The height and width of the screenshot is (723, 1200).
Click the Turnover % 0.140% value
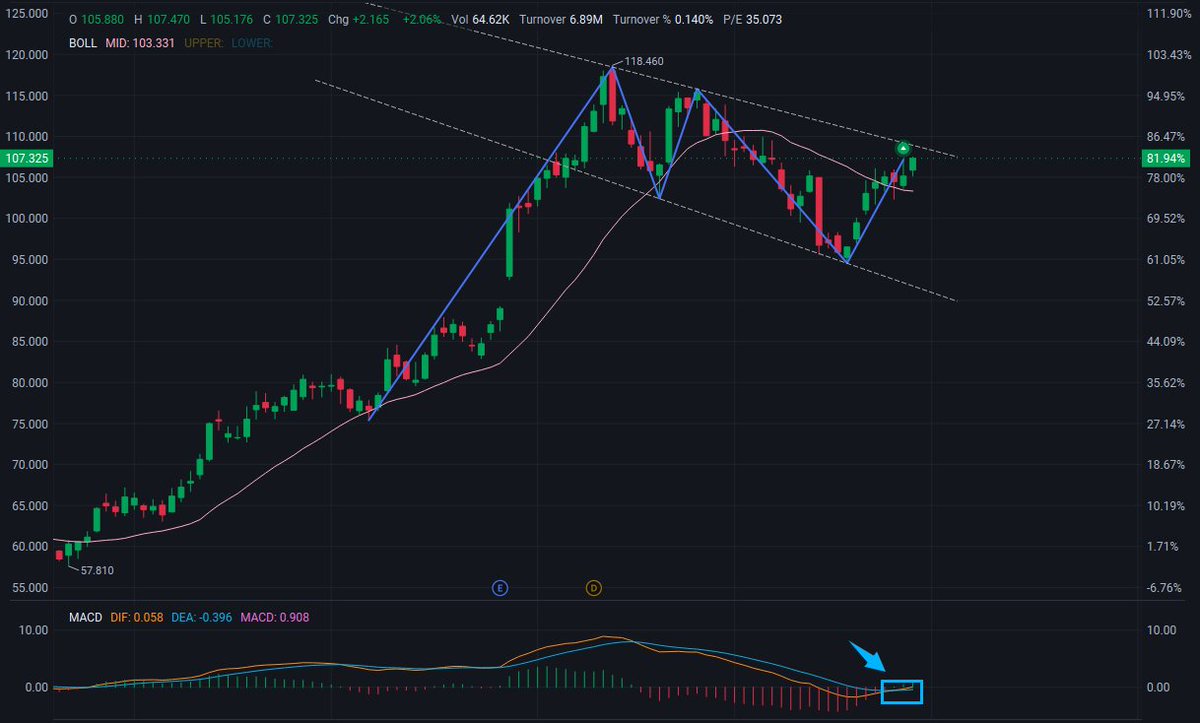coord(662,18)
